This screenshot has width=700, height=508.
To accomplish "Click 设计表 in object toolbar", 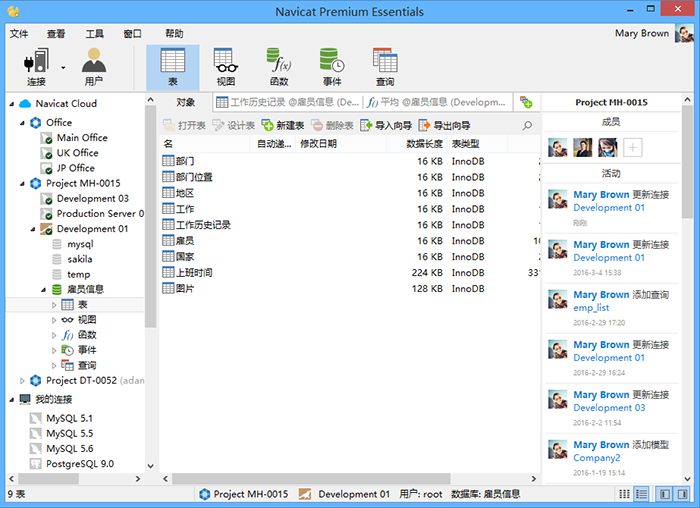I will [x=233, y=125].
